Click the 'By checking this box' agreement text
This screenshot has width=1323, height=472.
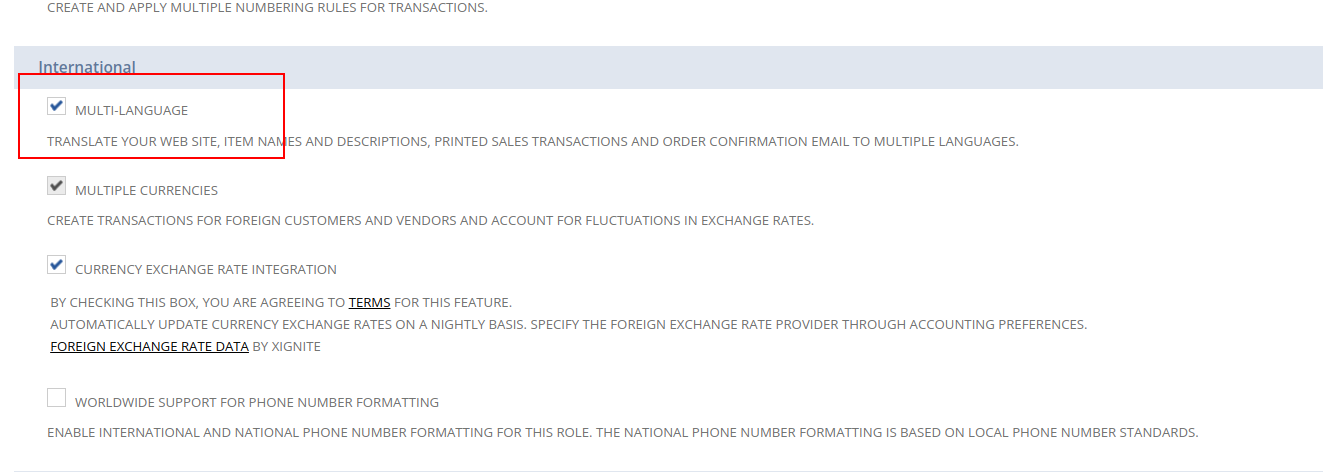click(x=197, y=302)
